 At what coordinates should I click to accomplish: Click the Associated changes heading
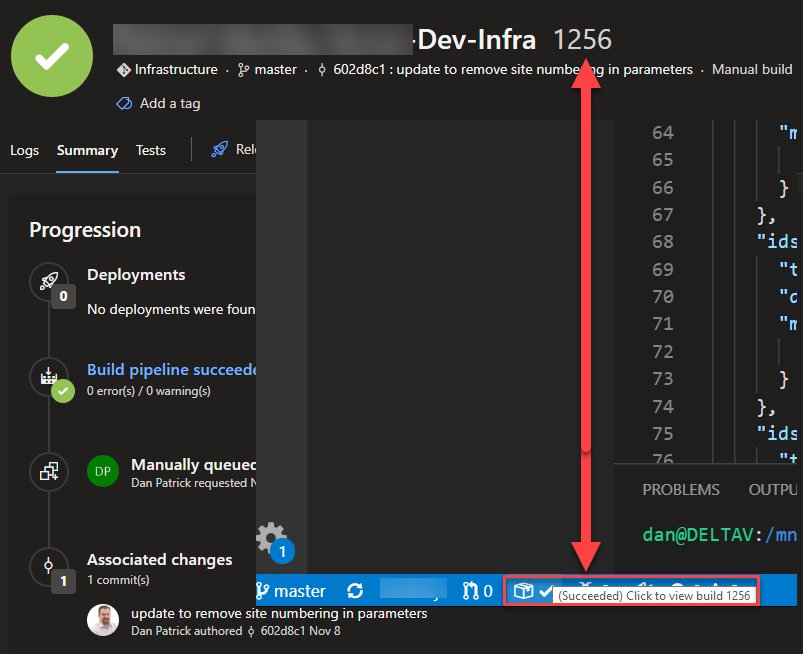pyautogui.click(x=160, y=560)
